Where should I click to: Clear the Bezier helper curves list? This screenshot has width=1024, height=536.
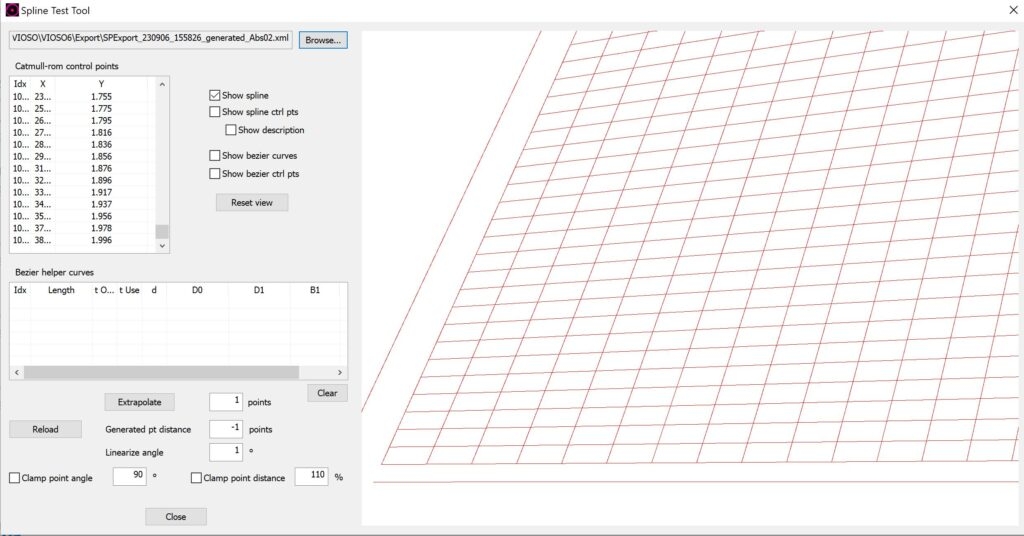(x=327, y=393)
